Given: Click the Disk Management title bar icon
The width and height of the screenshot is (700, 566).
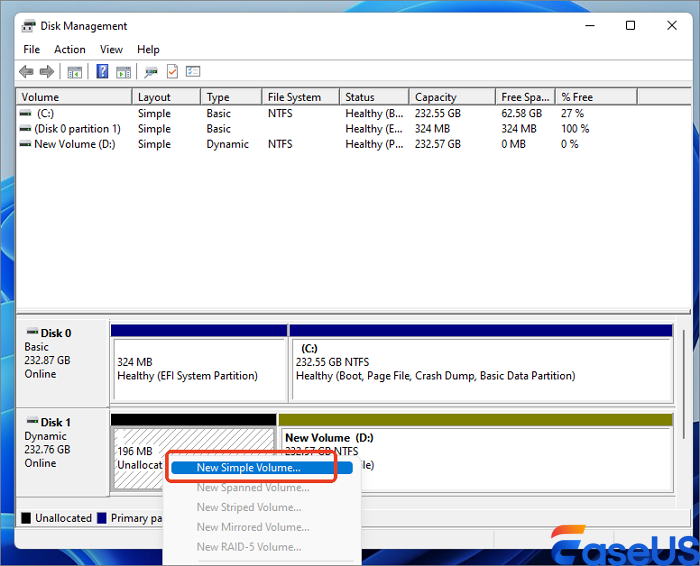Looking at the screenshot, I should 29,26.
